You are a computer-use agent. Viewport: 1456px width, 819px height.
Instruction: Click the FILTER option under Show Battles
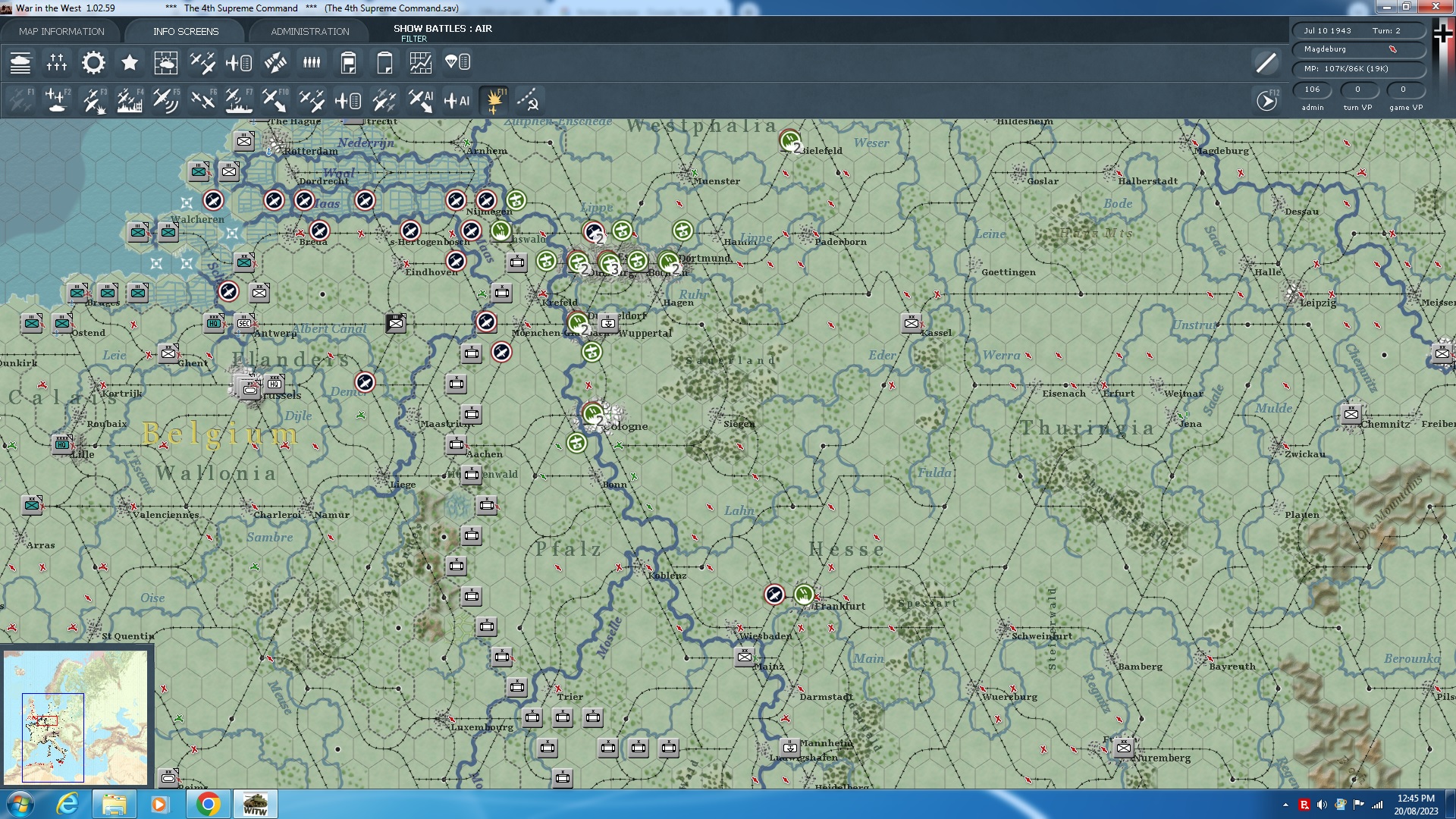click(x=414, y=39)
